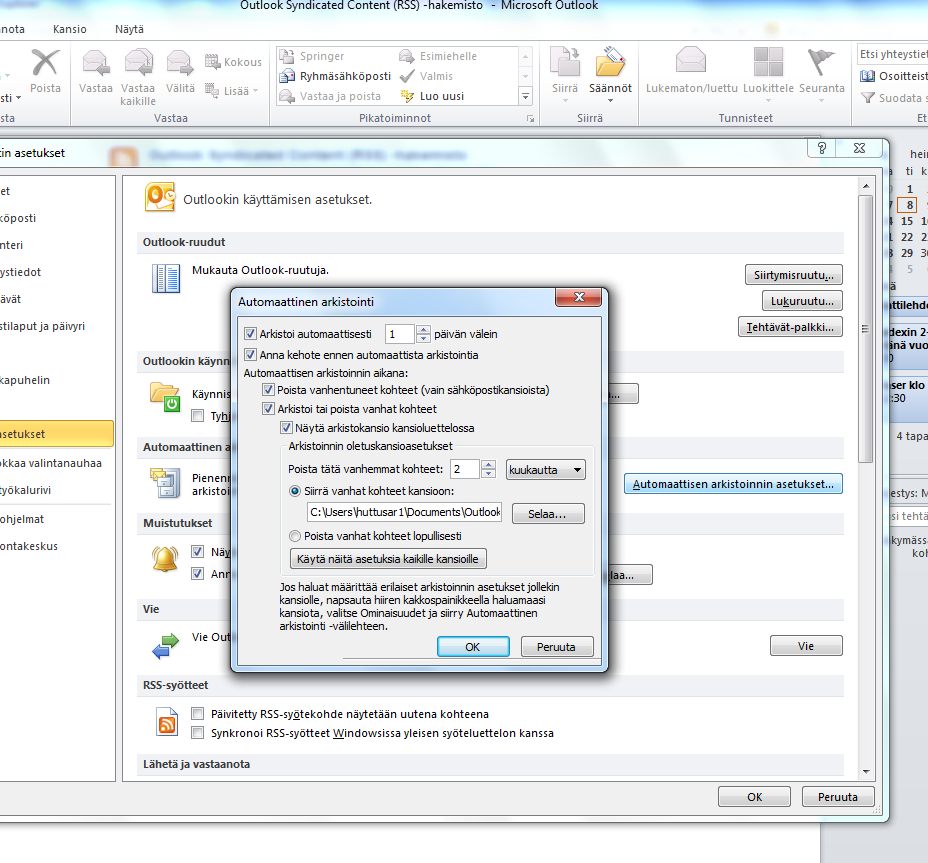Screen dimensions: 928x863
Task: Click the Kokous meeting icon
Action: coord(212,62)
